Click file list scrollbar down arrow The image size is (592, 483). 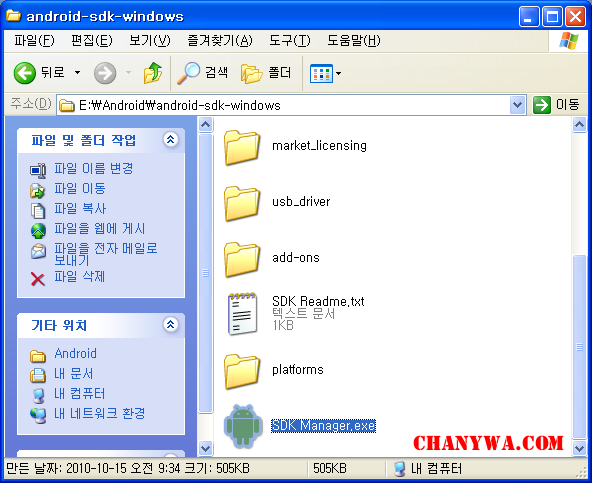point(580,449)
